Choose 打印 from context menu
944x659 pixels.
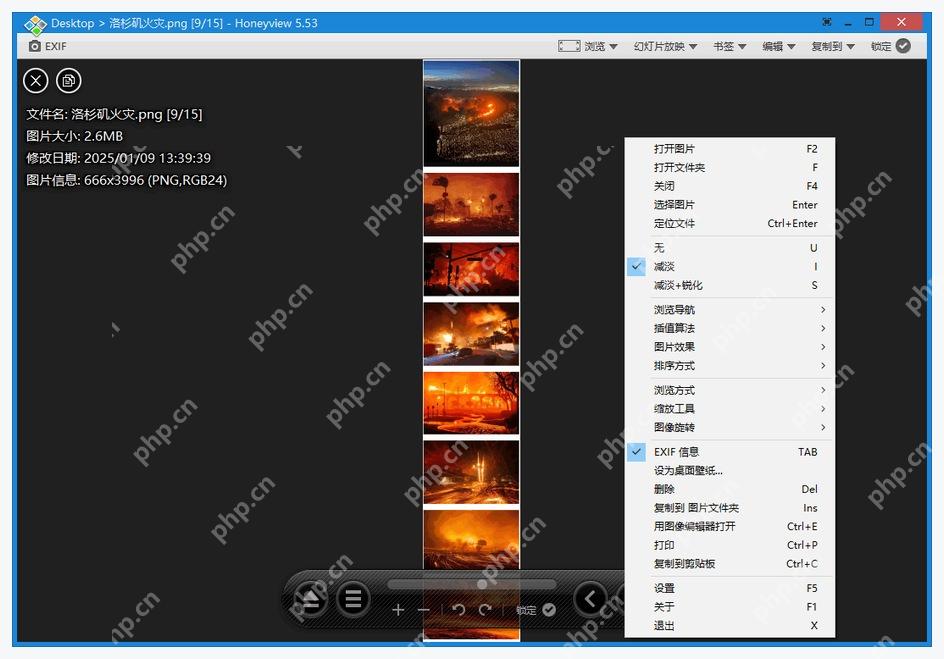[730, 545]
